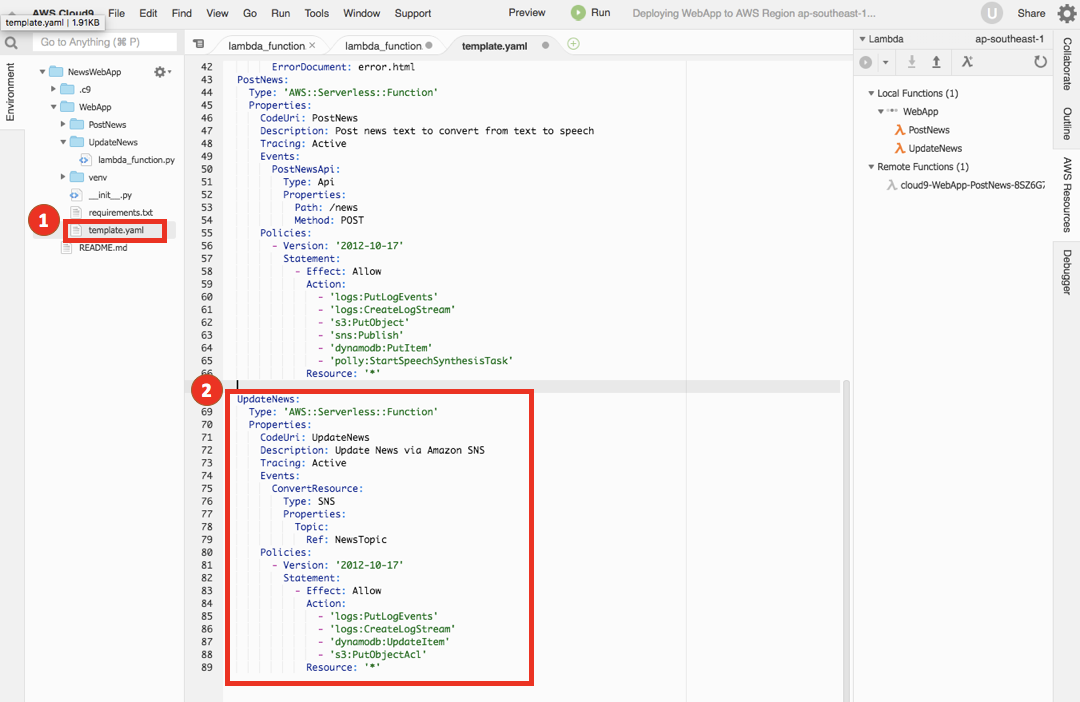Close the first lambda_function tab
The image size is (1080, 702).
pos(312,45)
